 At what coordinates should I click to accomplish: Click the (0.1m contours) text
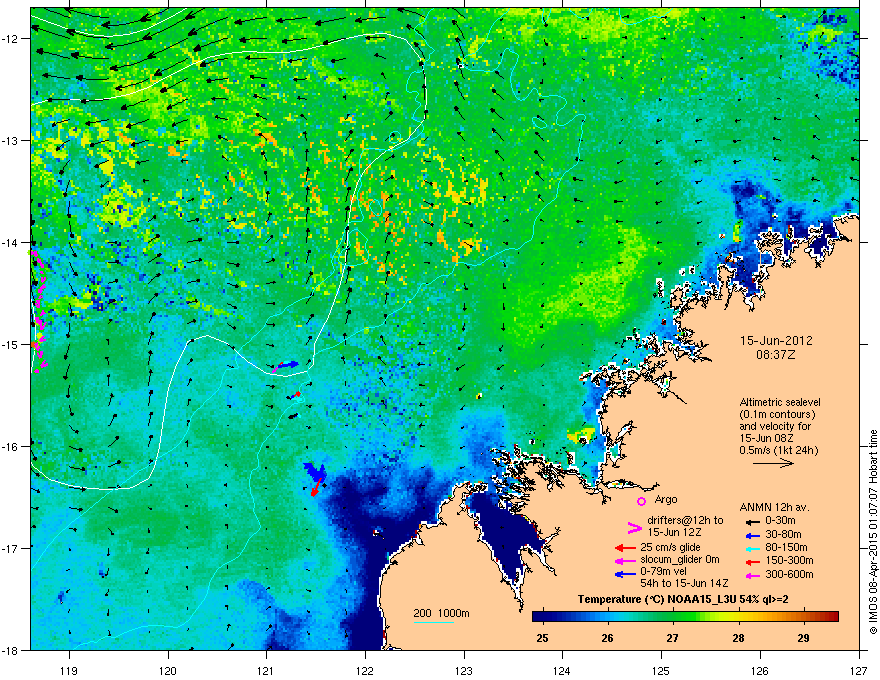tap(777, 415)
